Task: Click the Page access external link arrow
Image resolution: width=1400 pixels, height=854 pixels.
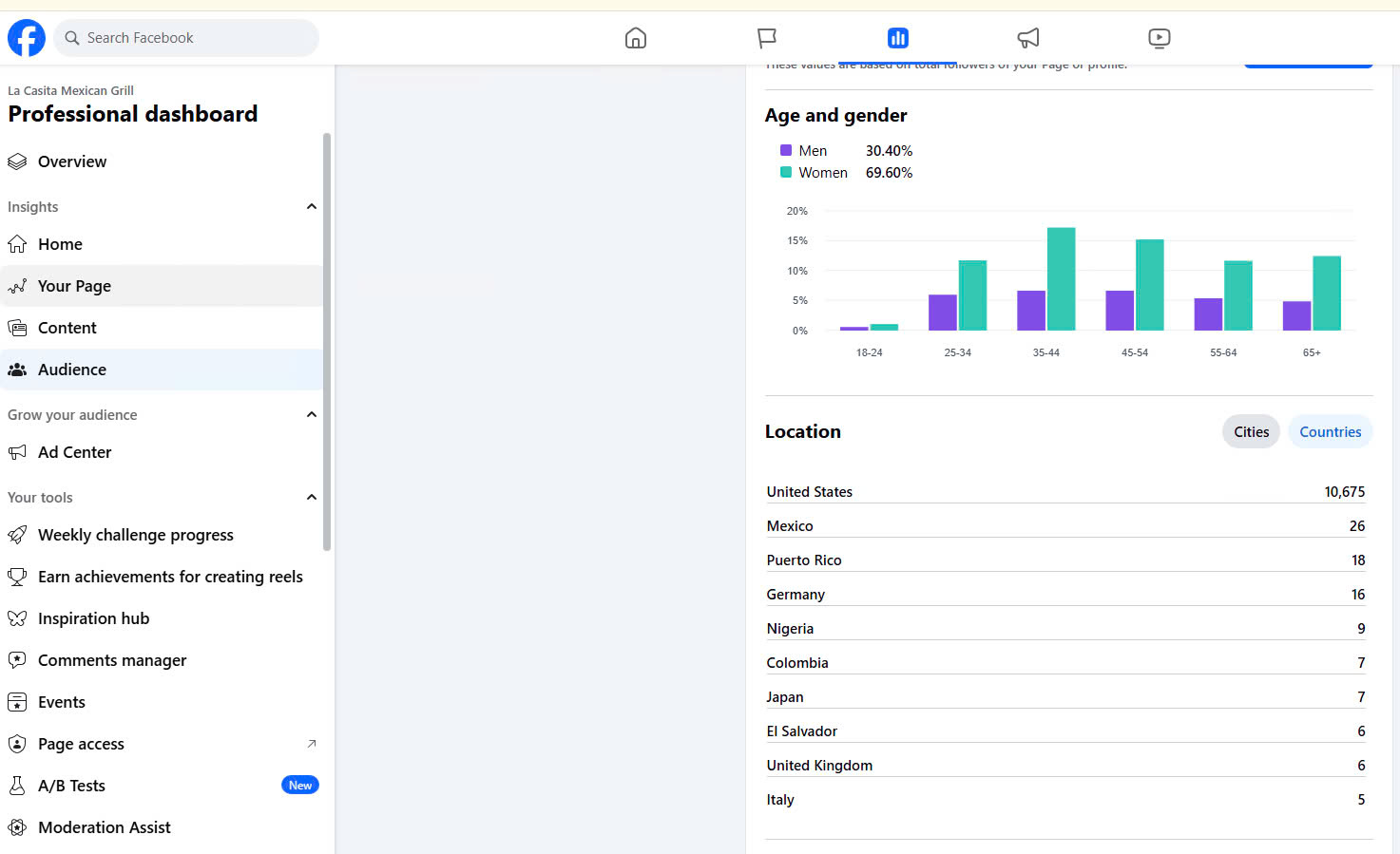Action: click(312, 744)
